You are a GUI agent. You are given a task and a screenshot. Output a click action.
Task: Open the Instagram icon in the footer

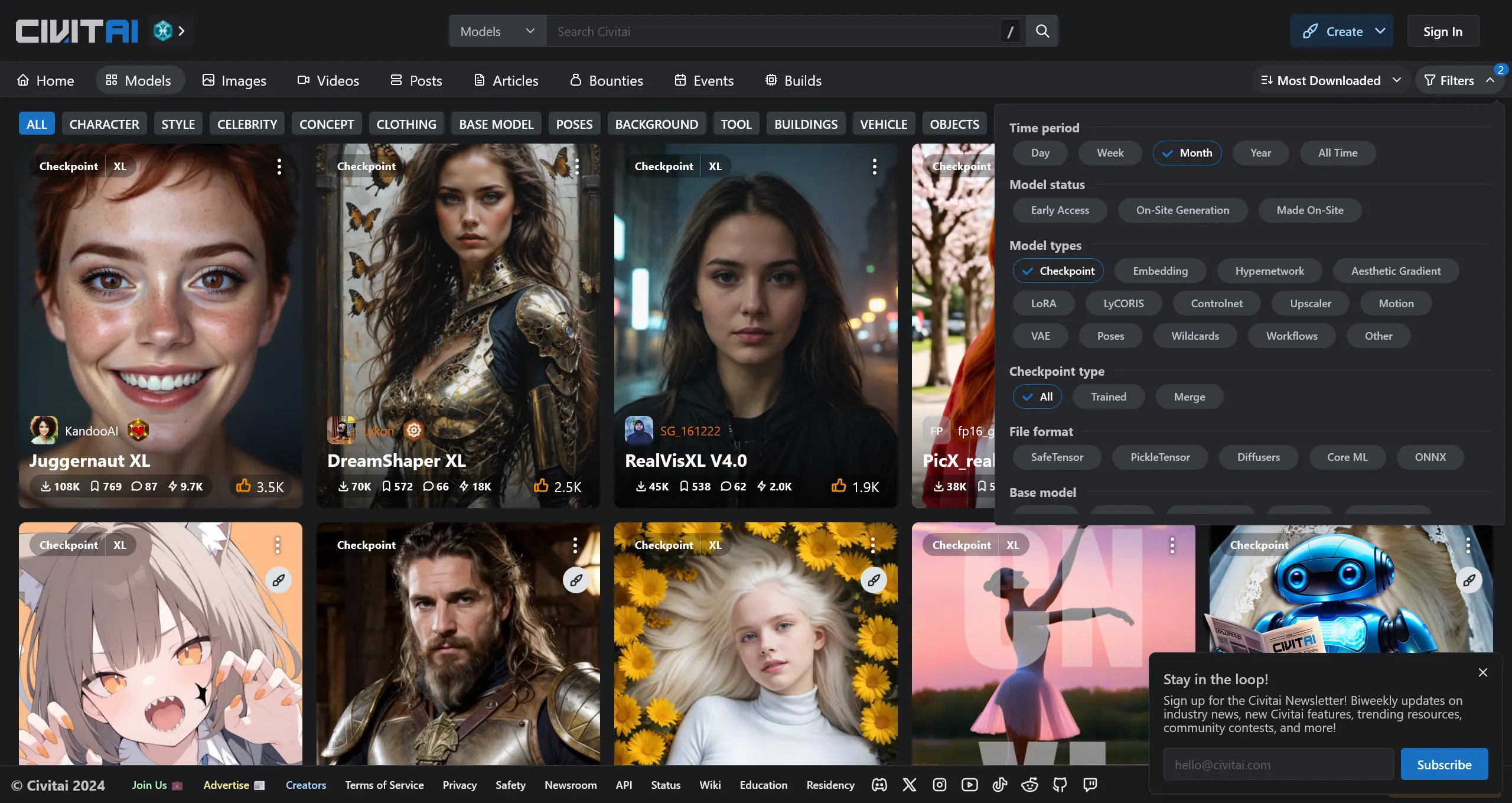click(940, 785)
